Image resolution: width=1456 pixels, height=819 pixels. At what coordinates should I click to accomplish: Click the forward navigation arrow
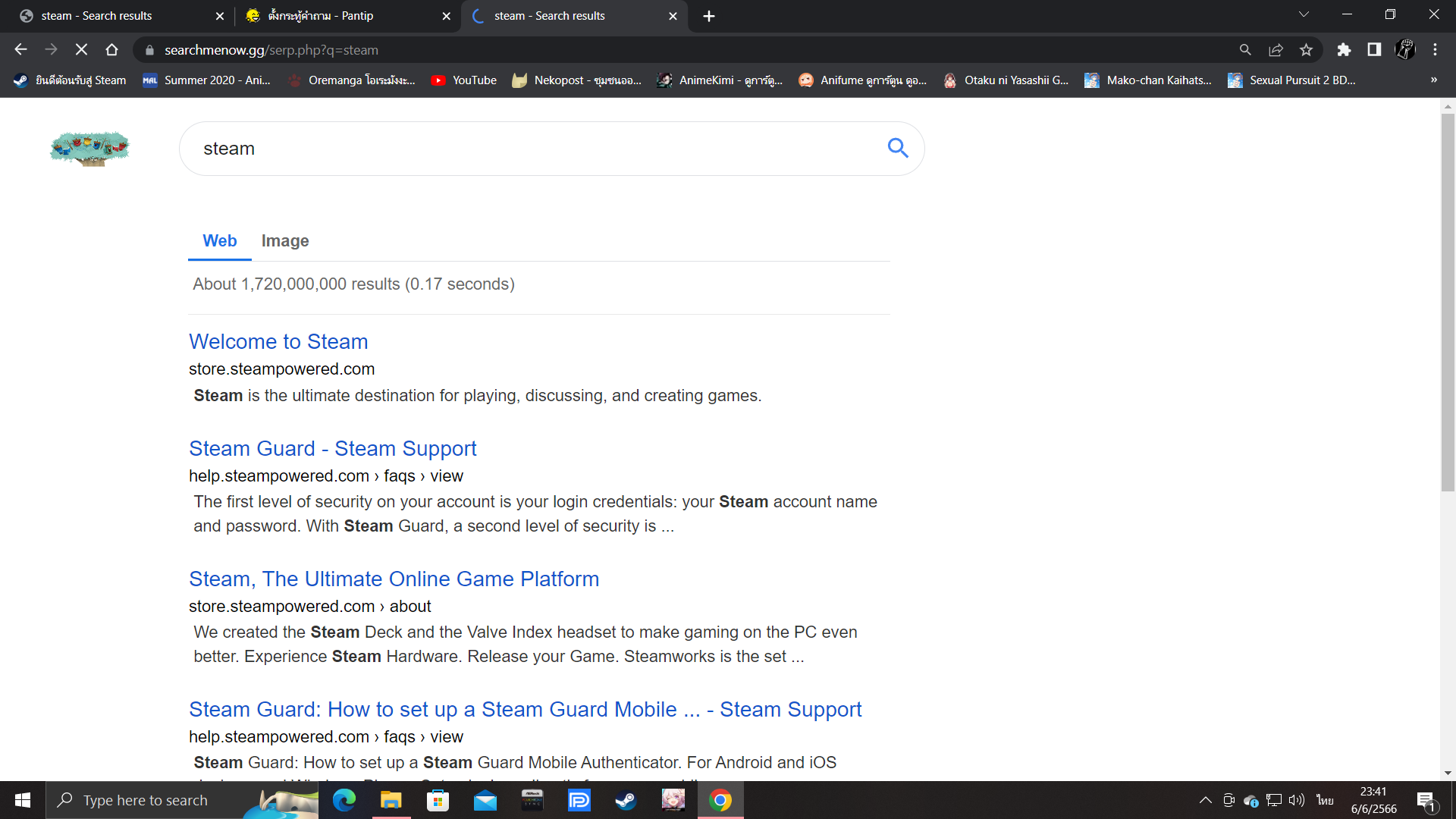[x=51, y=50]
